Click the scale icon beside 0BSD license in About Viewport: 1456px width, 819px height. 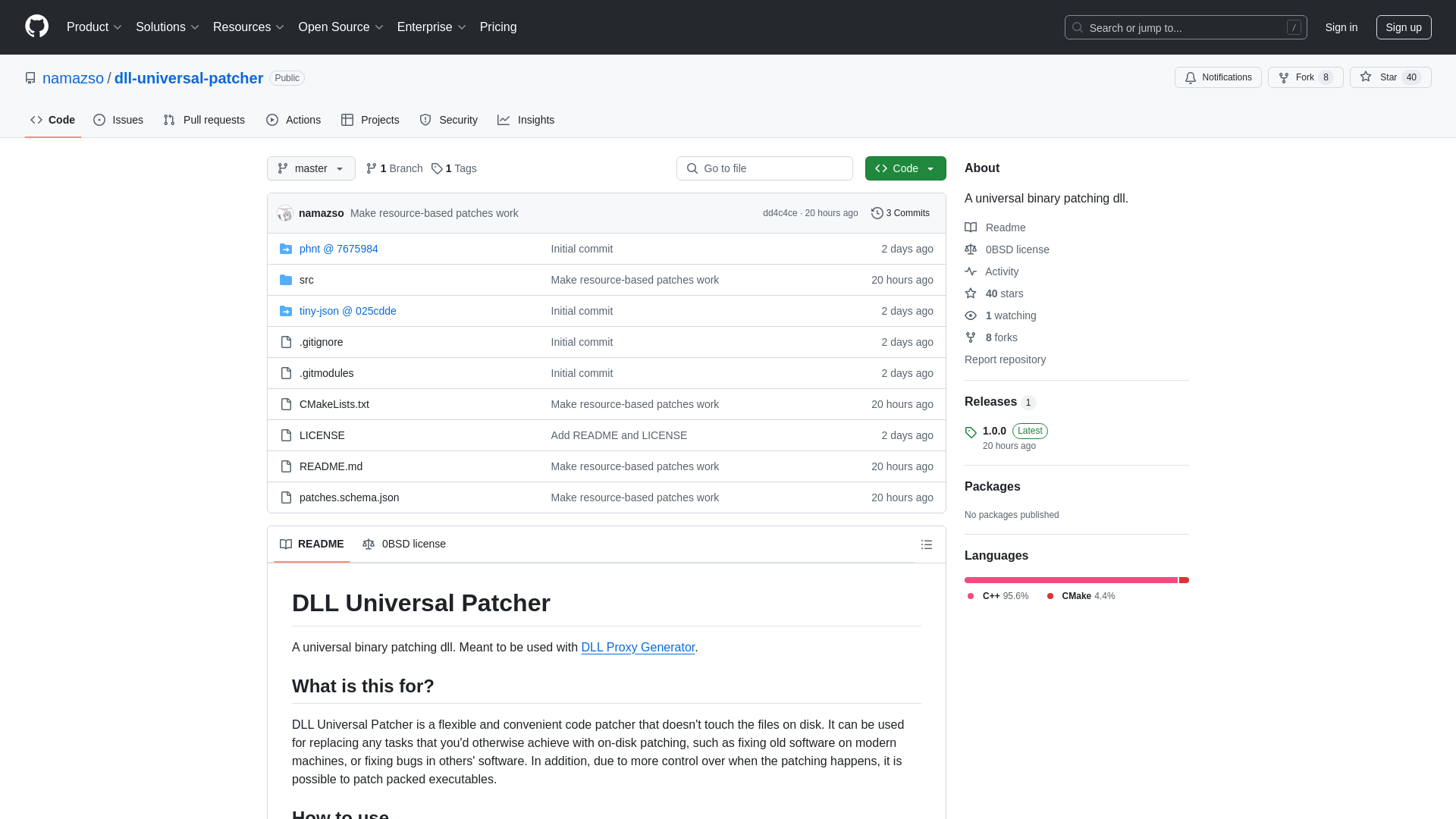click(x=971, y=249)
